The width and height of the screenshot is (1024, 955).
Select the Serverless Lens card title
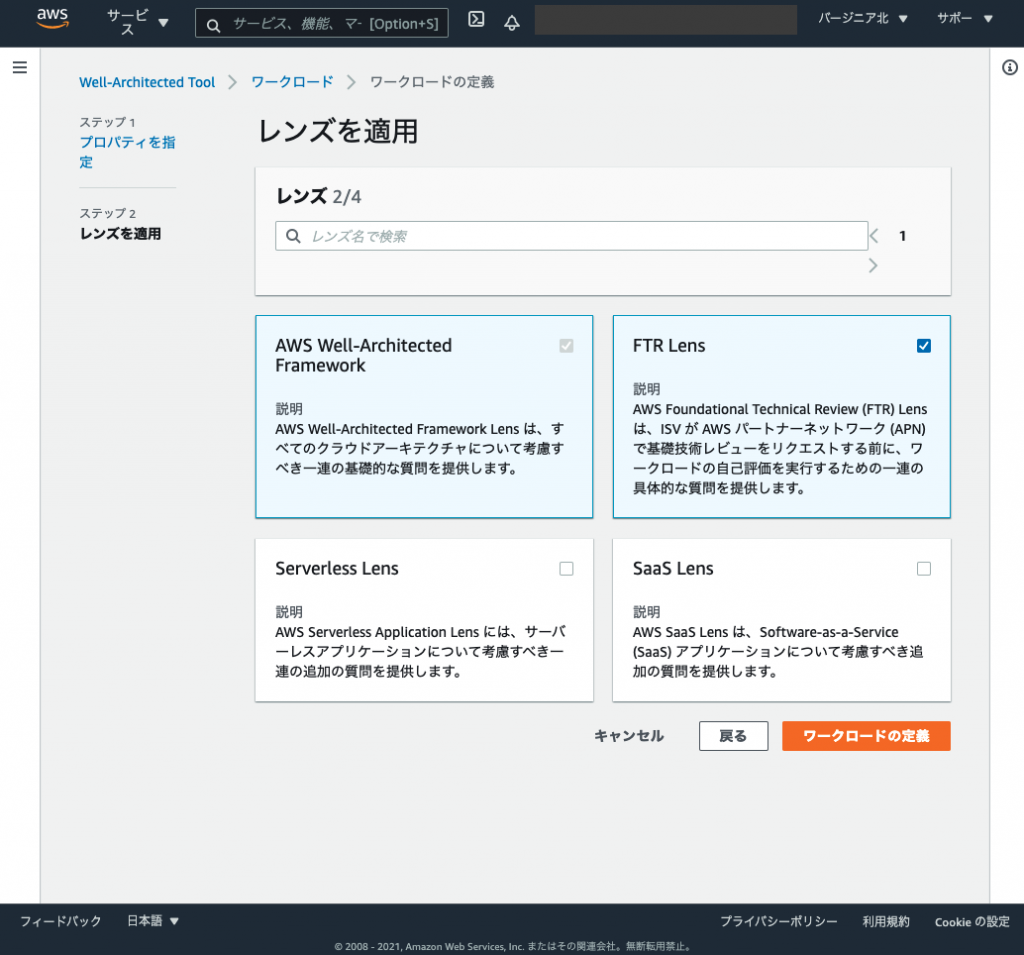click(x=336, y=568)
